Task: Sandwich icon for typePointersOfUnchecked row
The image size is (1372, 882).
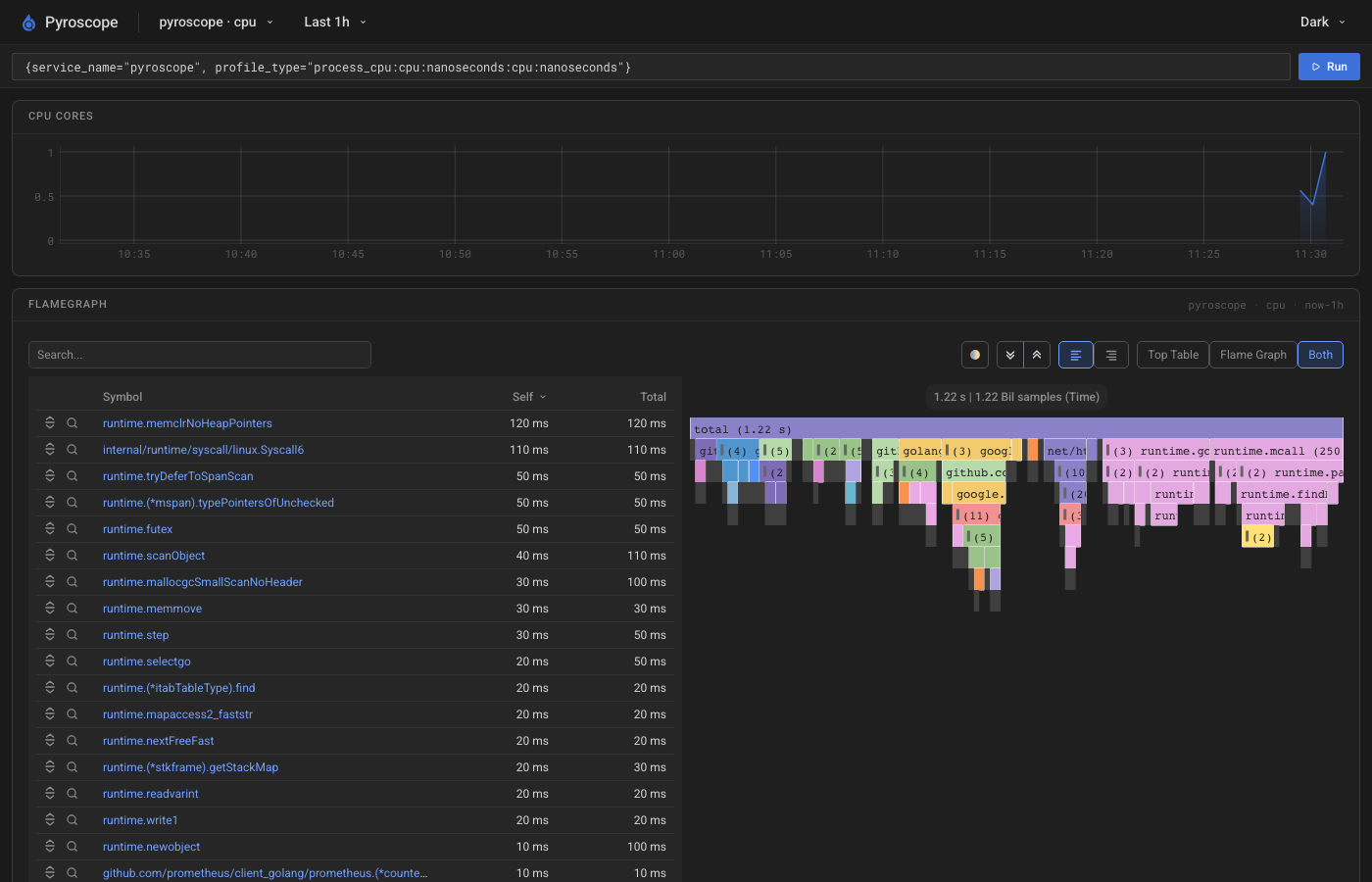Action: [x=50, y=503]
